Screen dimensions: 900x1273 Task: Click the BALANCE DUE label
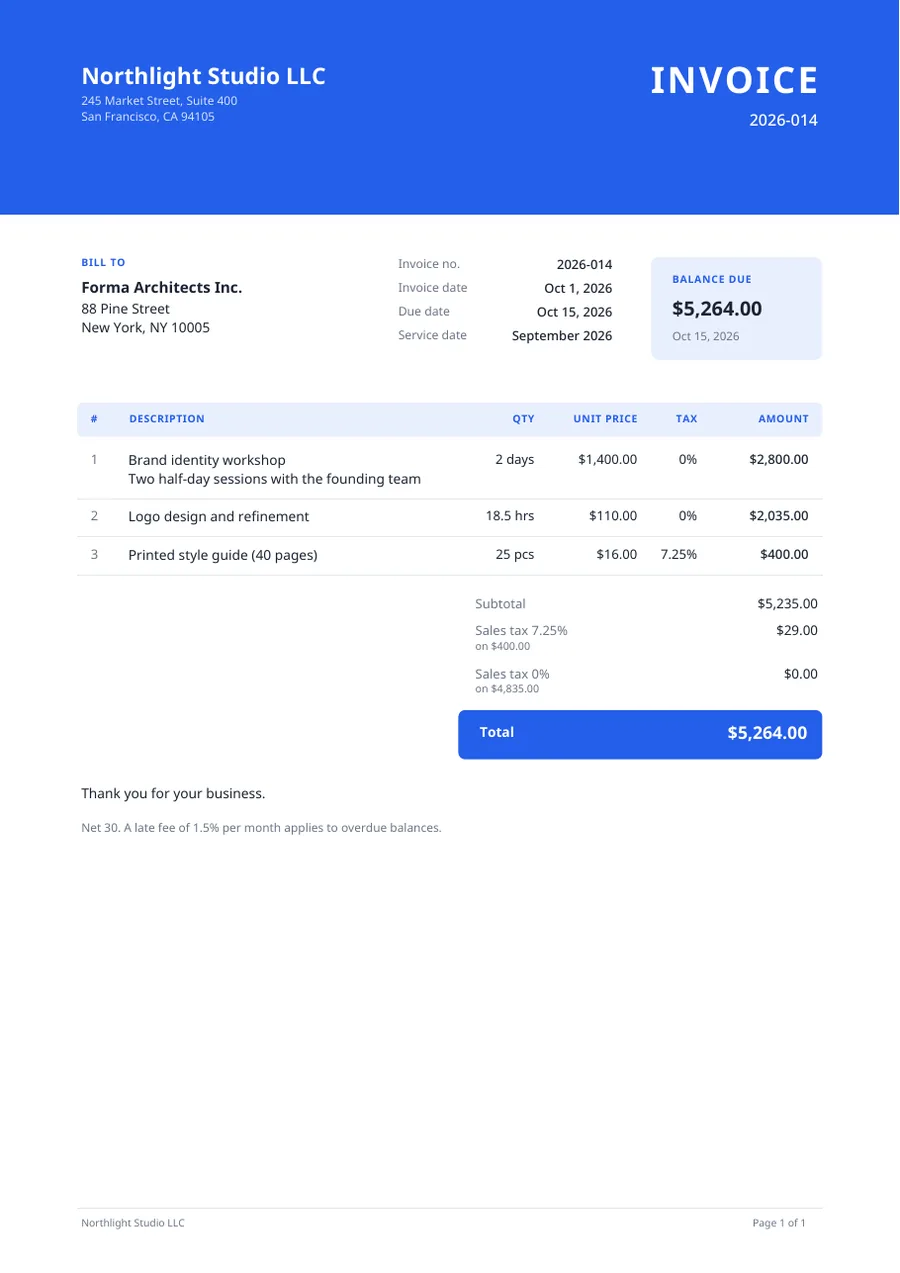click(x=712, y=280)
